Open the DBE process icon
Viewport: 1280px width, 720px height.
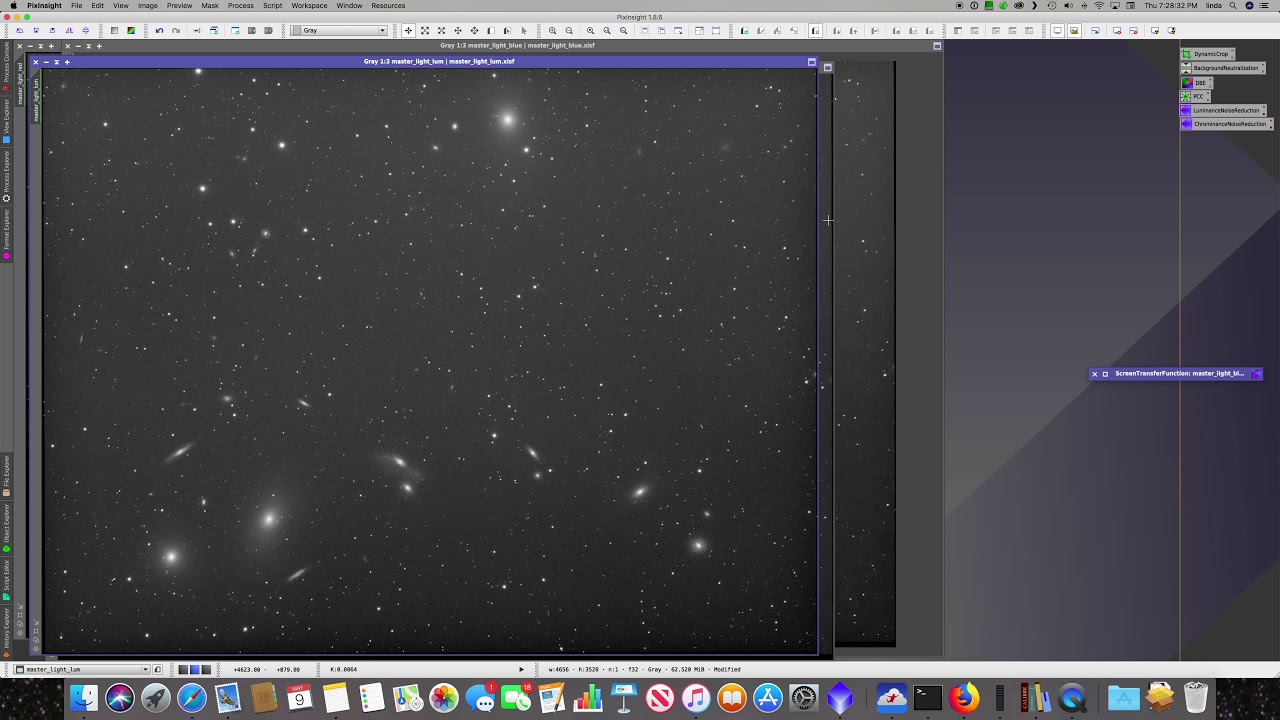(x=1196, y=82)
